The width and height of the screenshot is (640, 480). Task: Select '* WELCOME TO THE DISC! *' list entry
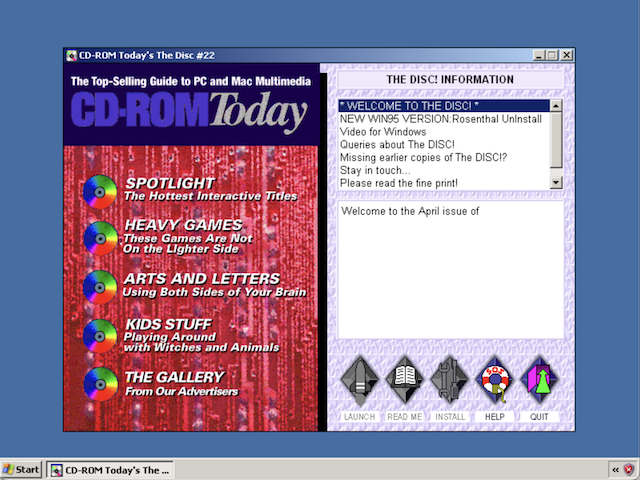point(444,106)
